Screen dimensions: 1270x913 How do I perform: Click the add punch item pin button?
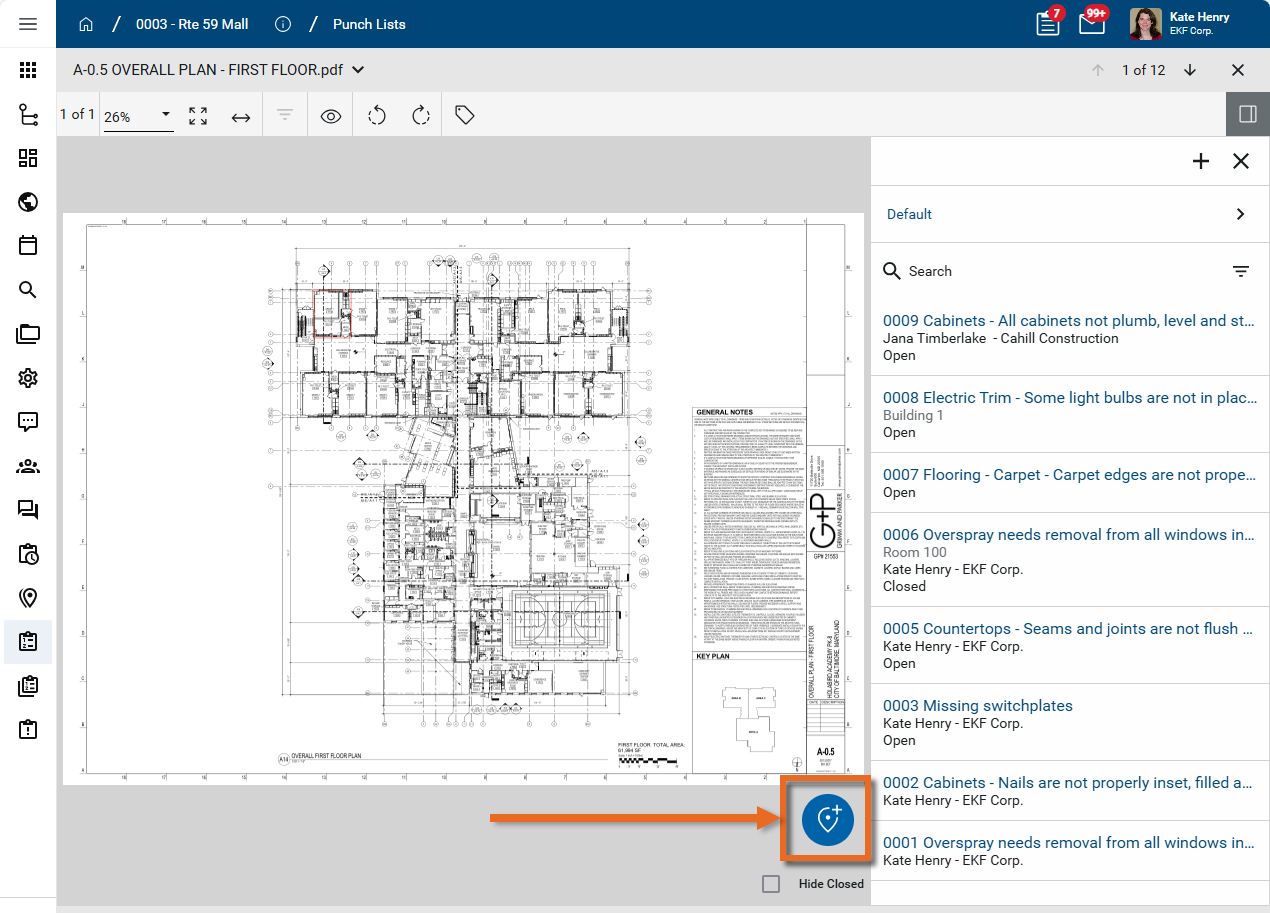click(x=827, y=820)
